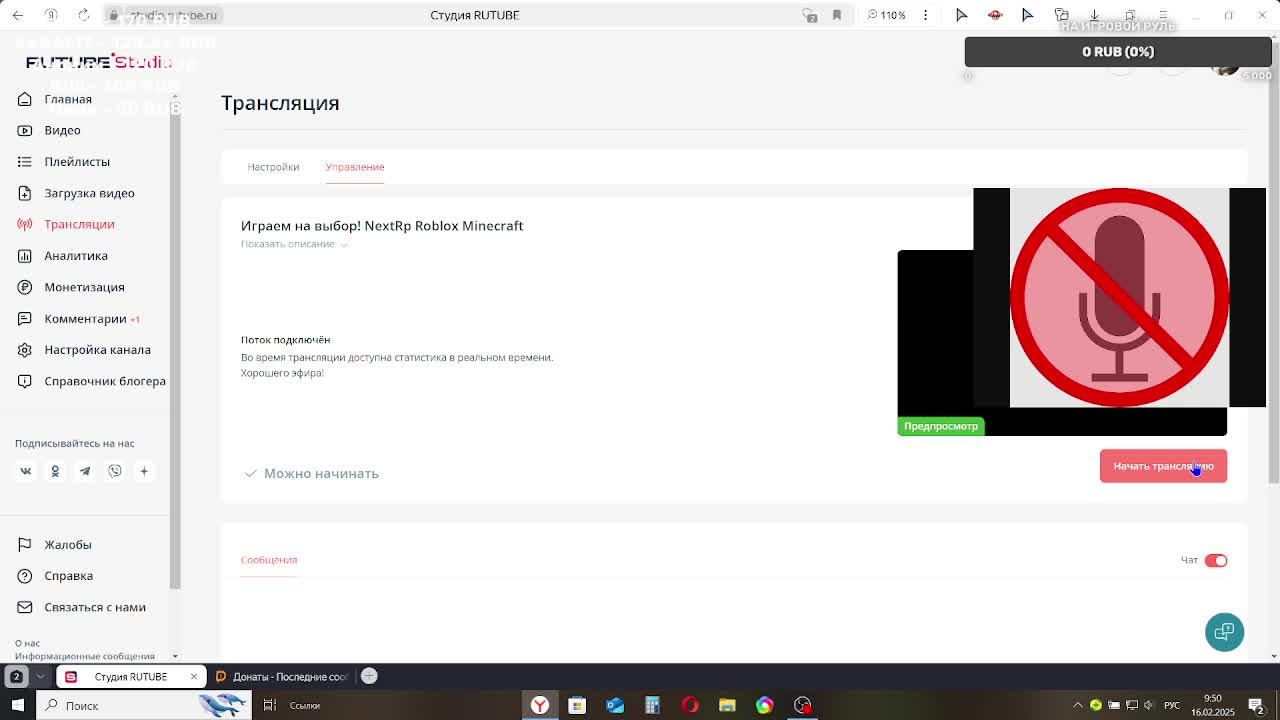Open Плейлисты in the sidebar
1280x720 pixels.
[77, 161]
